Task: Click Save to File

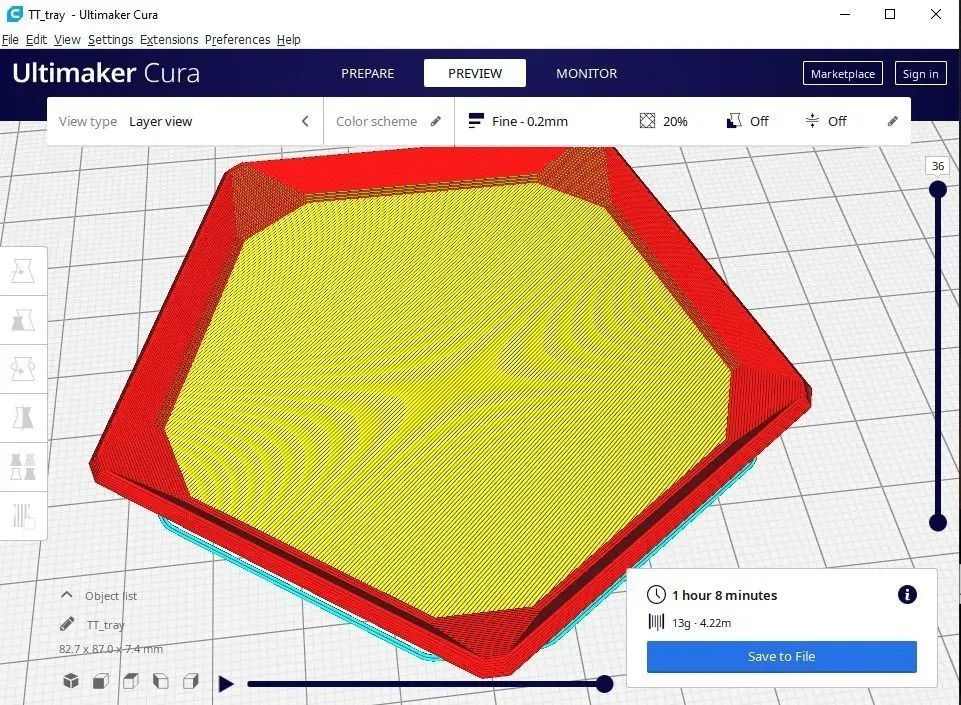Action: point(781,657)
